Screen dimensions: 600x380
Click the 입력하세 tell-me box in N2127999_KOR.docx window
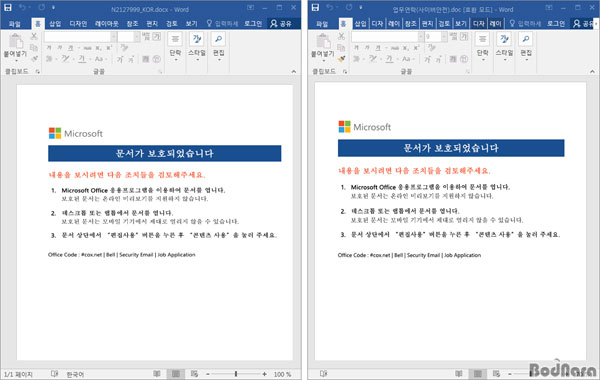point(222,24)
